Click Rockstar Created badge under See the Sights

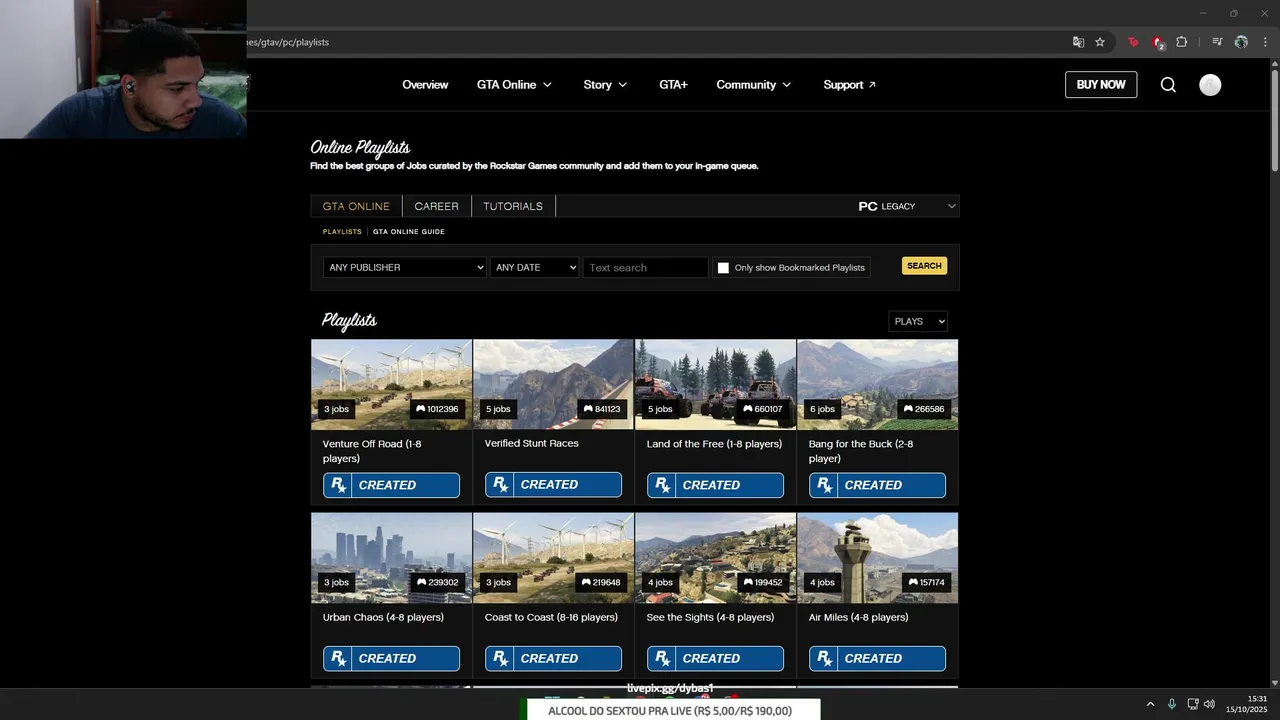715,658
